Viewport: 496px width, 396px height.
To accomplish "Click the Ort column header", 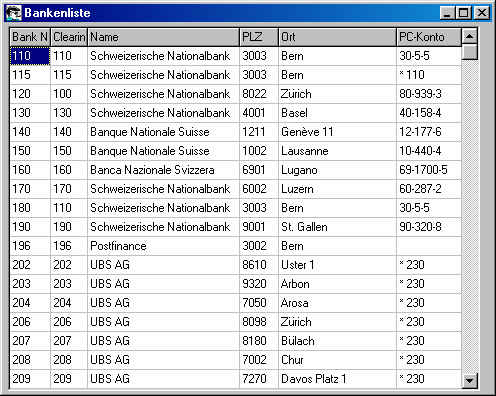I will (338, 37).
